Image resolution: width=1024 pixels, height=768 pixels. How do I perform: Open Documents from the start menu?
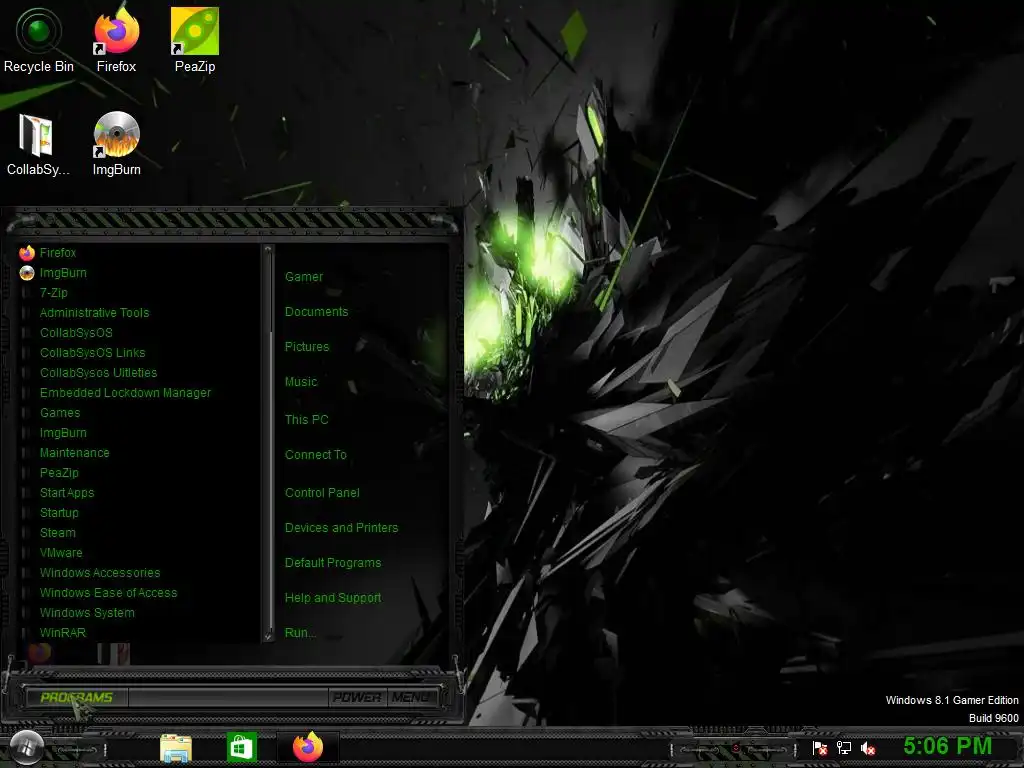[x=317, y=312]
